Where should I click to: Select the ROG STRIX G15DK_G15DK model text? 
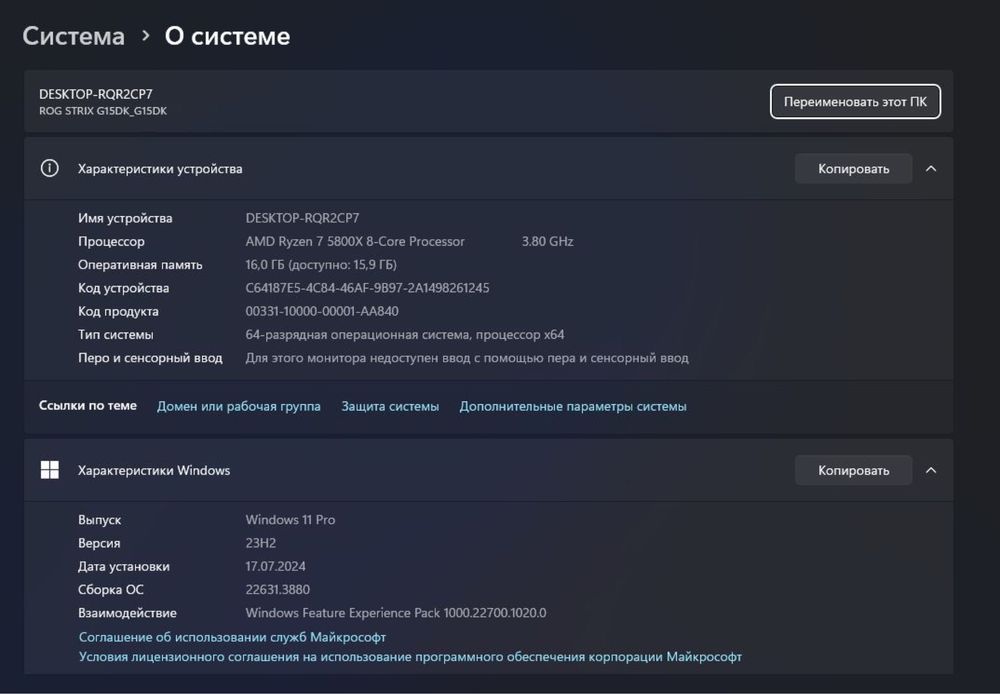pos(103,111)
